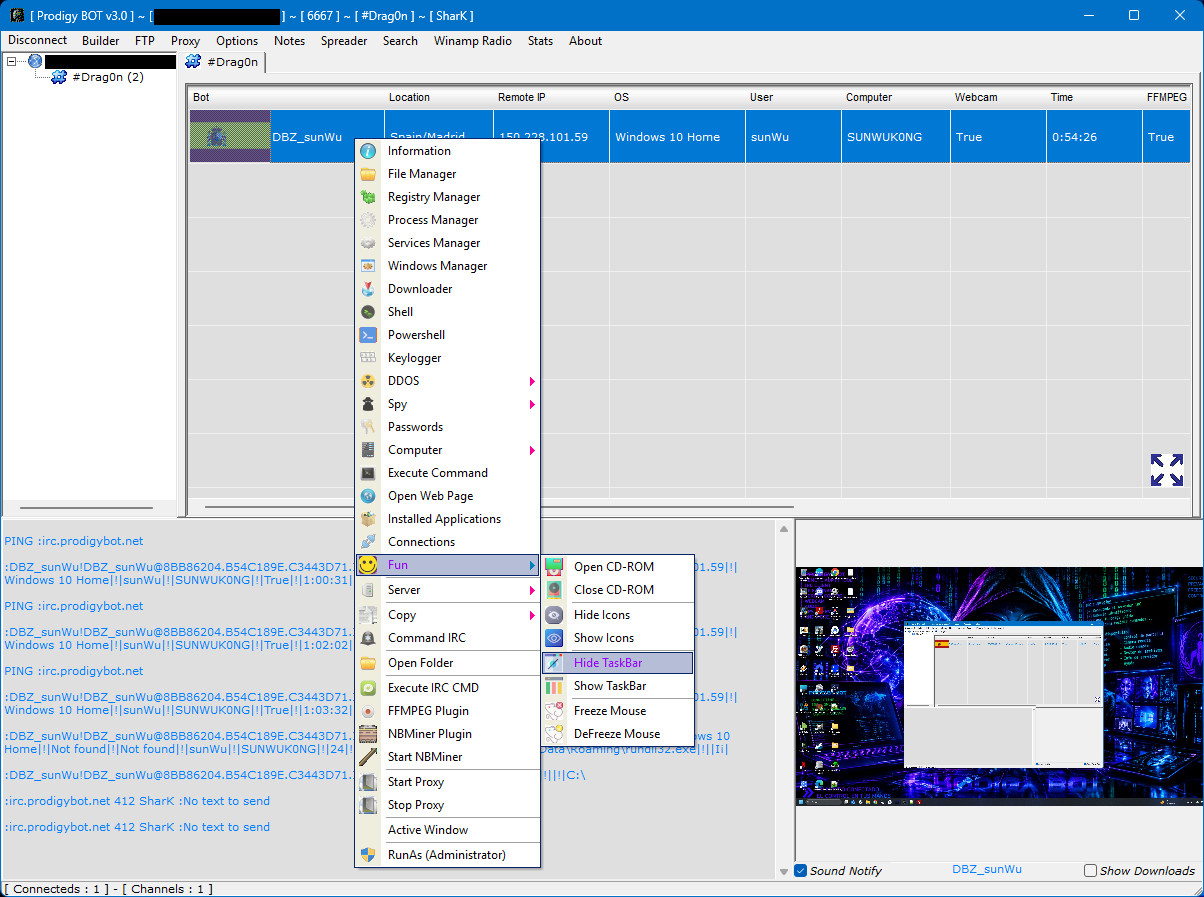This screenshot has width=1204, height=897.
Task: Open the Options menu
Action: [237, 41]
